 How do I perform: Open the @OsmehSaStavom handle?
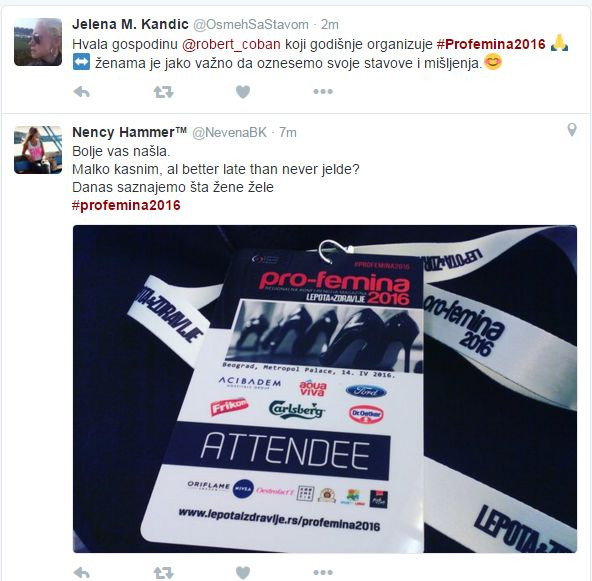pos(251,25)
